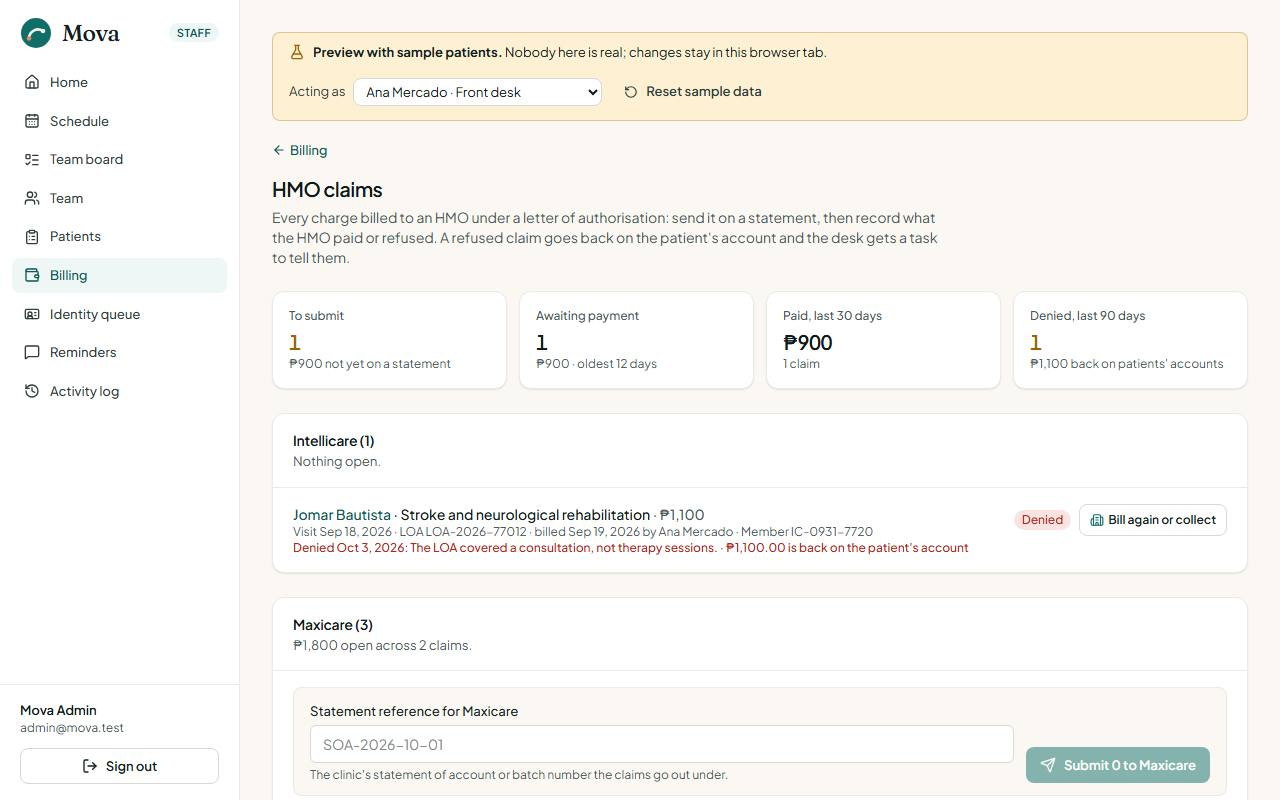Open the Acting as role dropdown
This screenshot has width=1280, height=800.
point(477,92)
